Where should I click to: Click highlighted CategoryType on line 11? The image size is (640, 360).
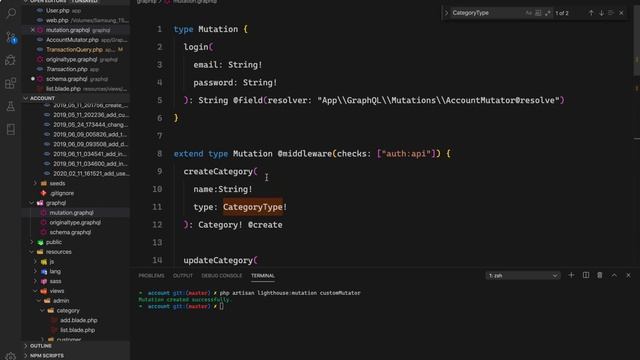pyautogui.click(x=253, y=207)
